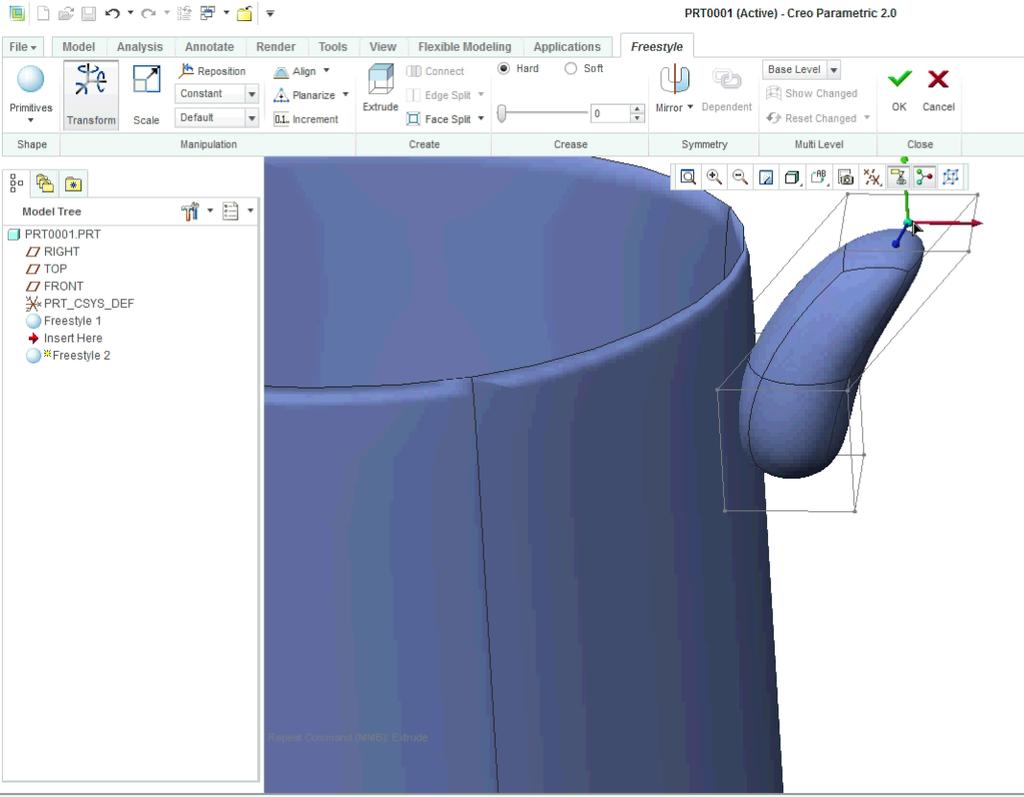Toggle the control mesh display icon

[x=950, y=177]
